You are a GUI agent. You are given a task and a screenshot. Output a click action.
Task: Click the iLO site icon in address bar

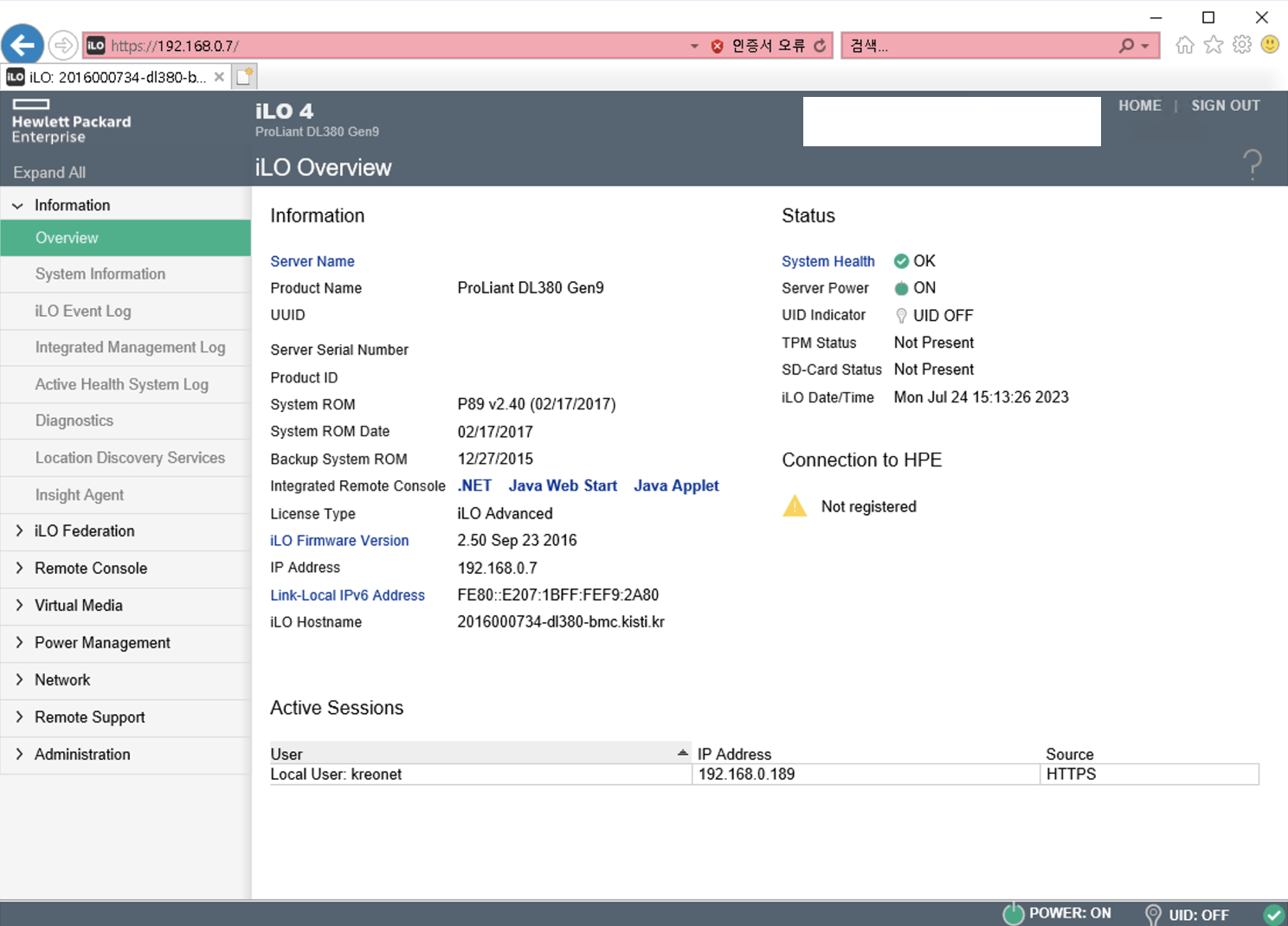pyautogui.click(x=96, y=46)
